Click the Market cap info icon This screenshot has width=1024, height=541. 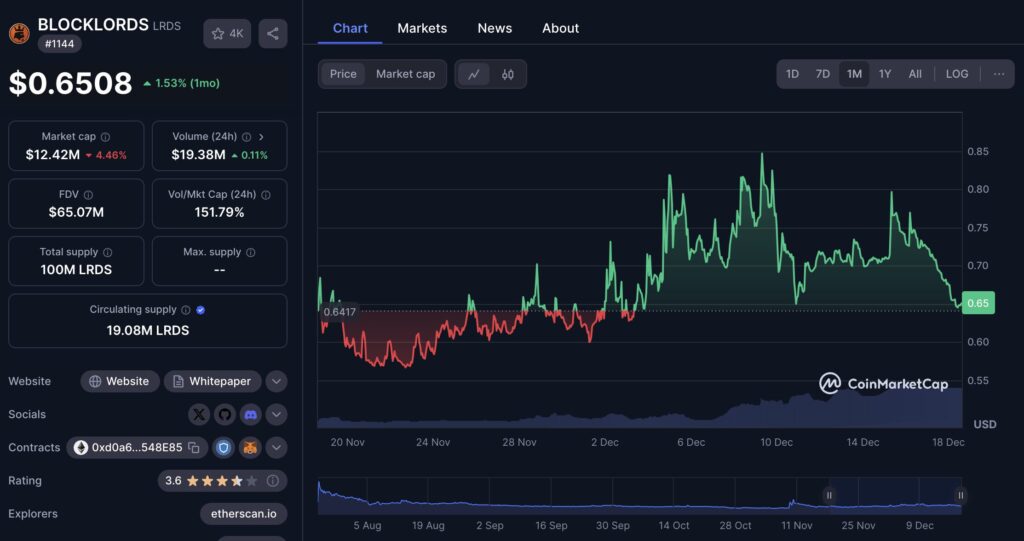point(105,137)
